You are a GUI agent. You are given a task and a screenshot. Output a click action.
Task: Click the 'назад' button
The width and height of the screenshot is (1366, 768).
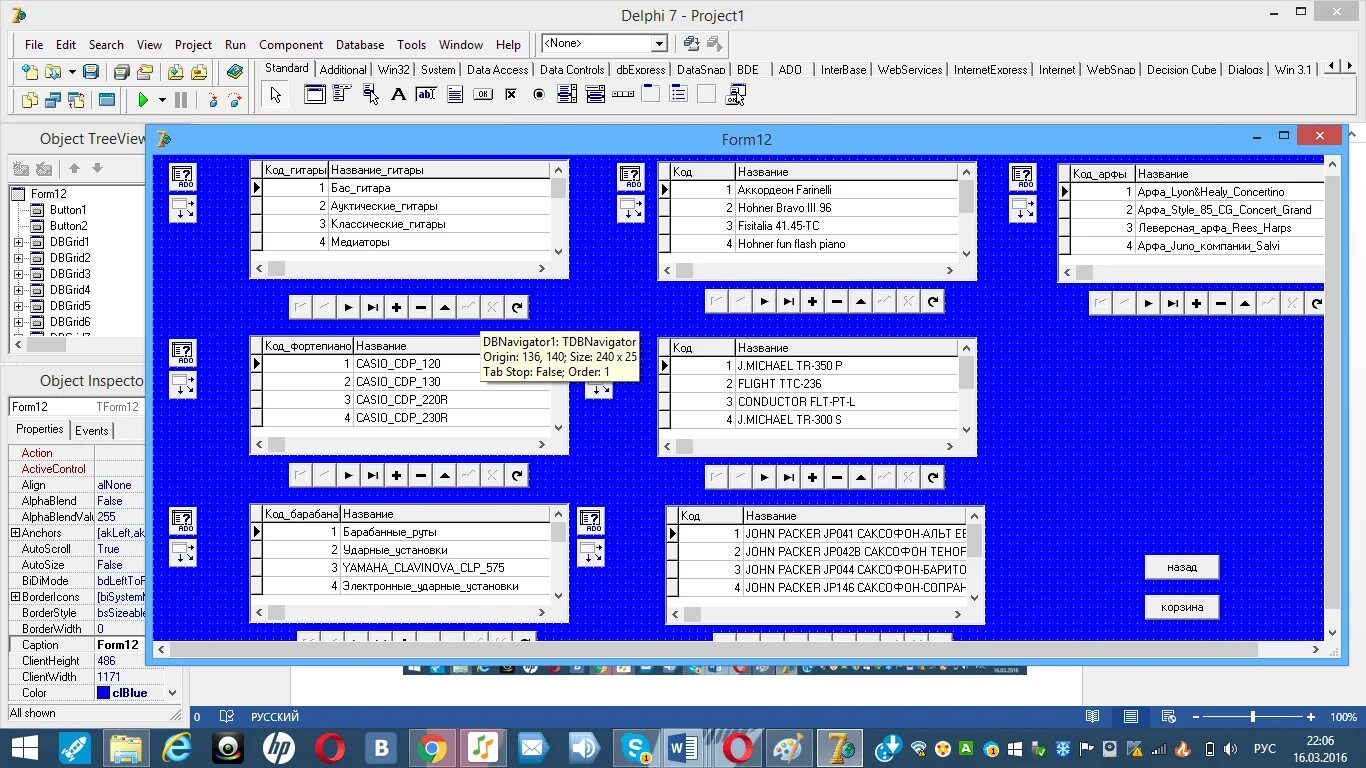pyautogui.click(x=1182, y=567)
